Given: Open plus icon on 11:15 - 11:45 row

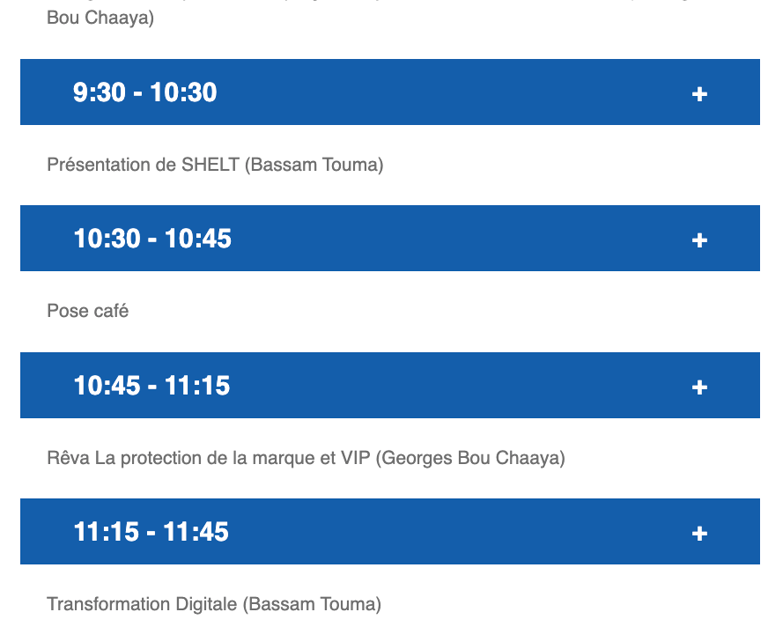Looking at the screenshot, I should pos(699,533).
